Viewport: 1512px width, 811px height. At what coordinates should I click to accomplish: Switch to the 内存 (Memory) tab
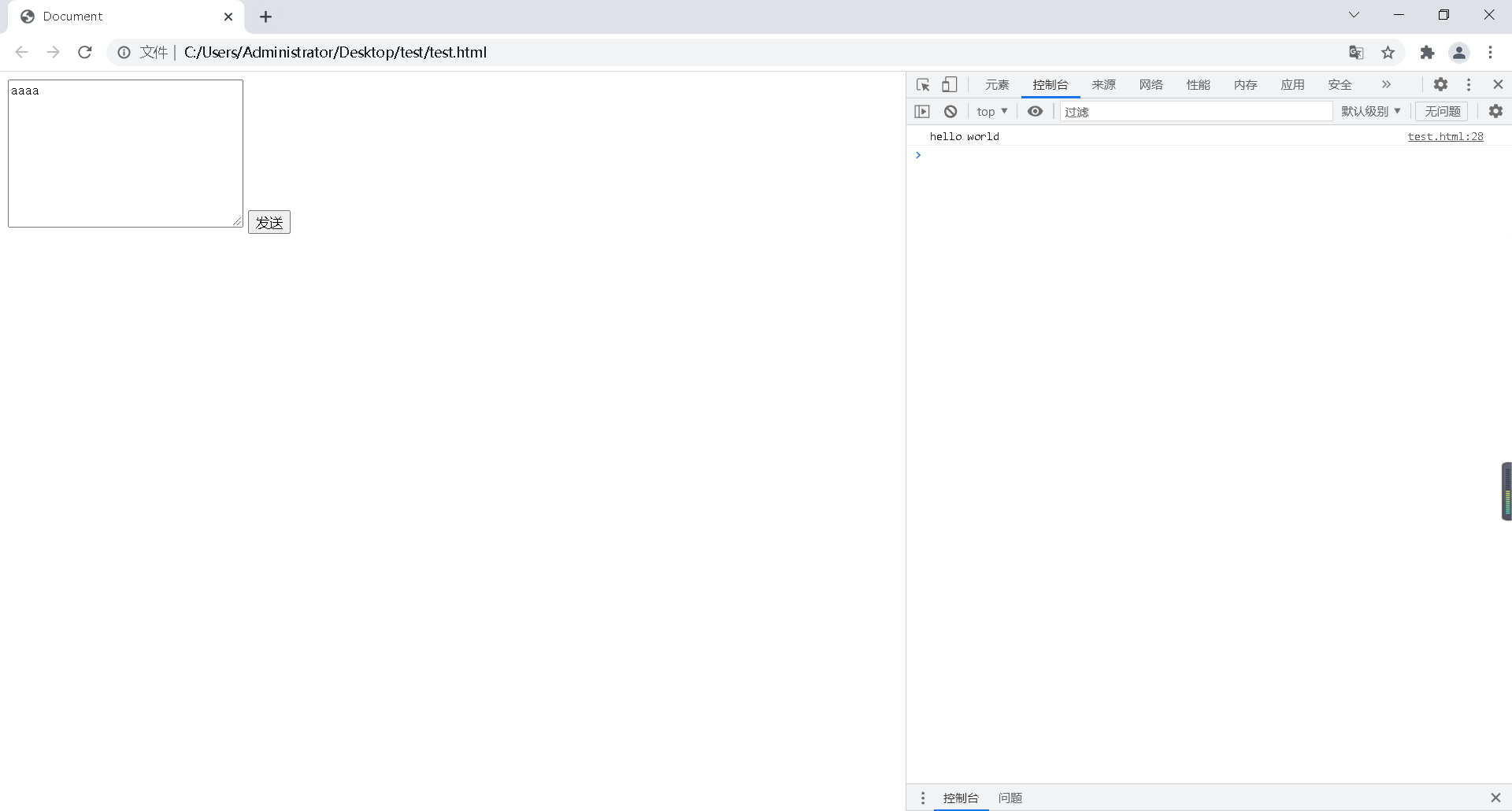click(x=1245, y=84)
